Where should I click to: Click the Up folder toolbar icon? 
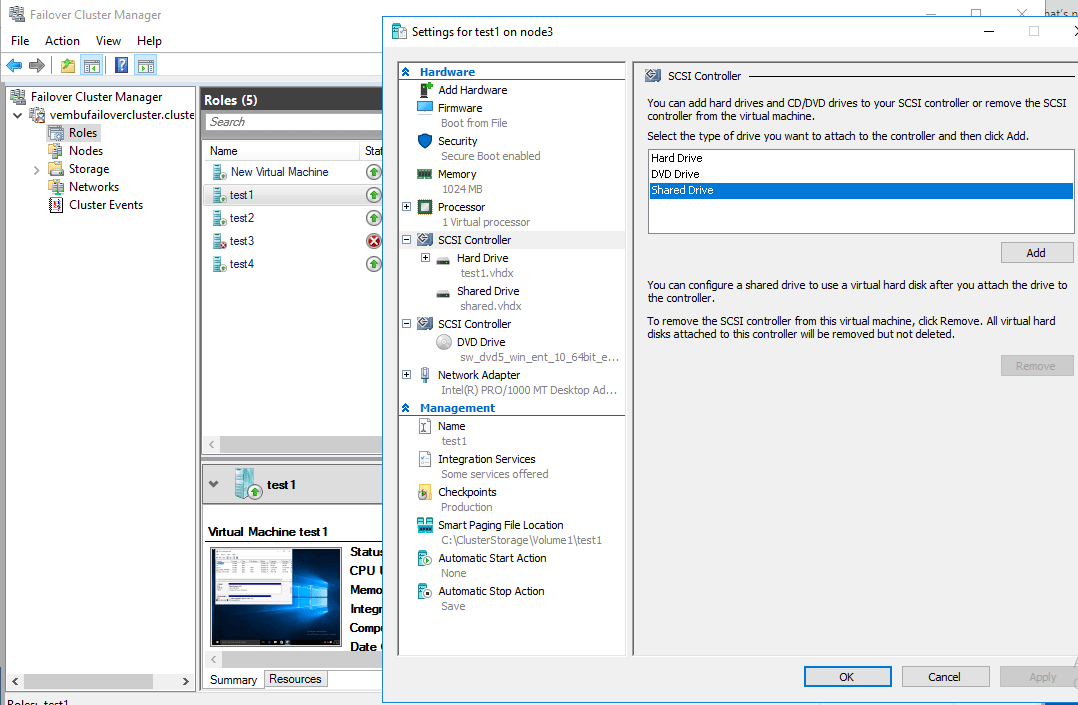(x=67, y=65)
